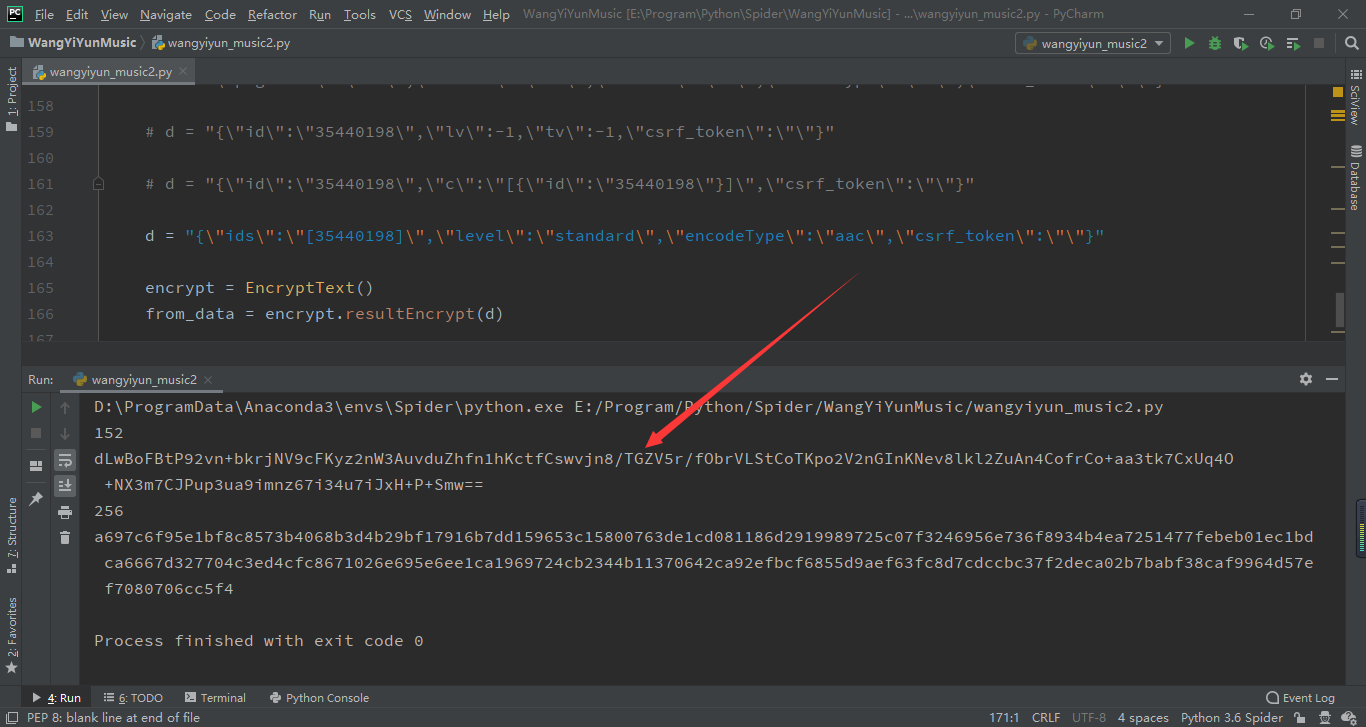Screen dimensions: 1366x727
Task: Click the grey Stop square in top toolbar
Action: pyautogui.click(x=1319, y=43)
